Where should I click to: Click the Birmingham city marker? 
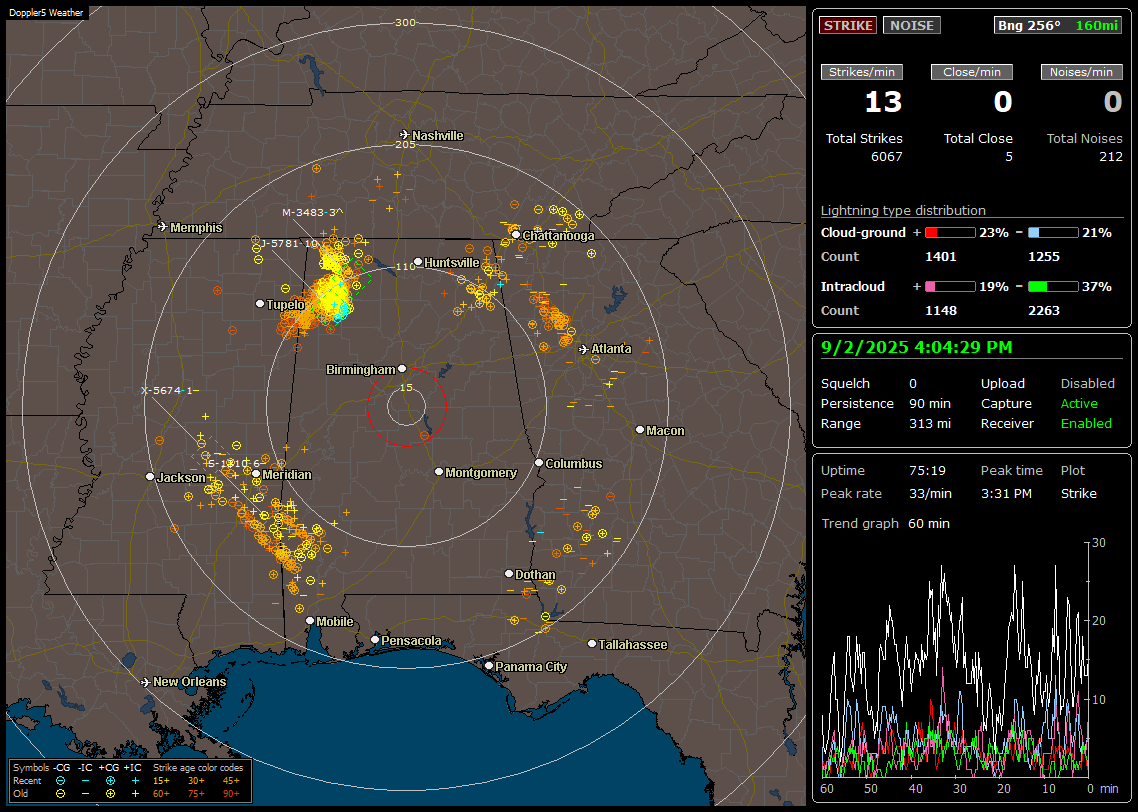402,369
